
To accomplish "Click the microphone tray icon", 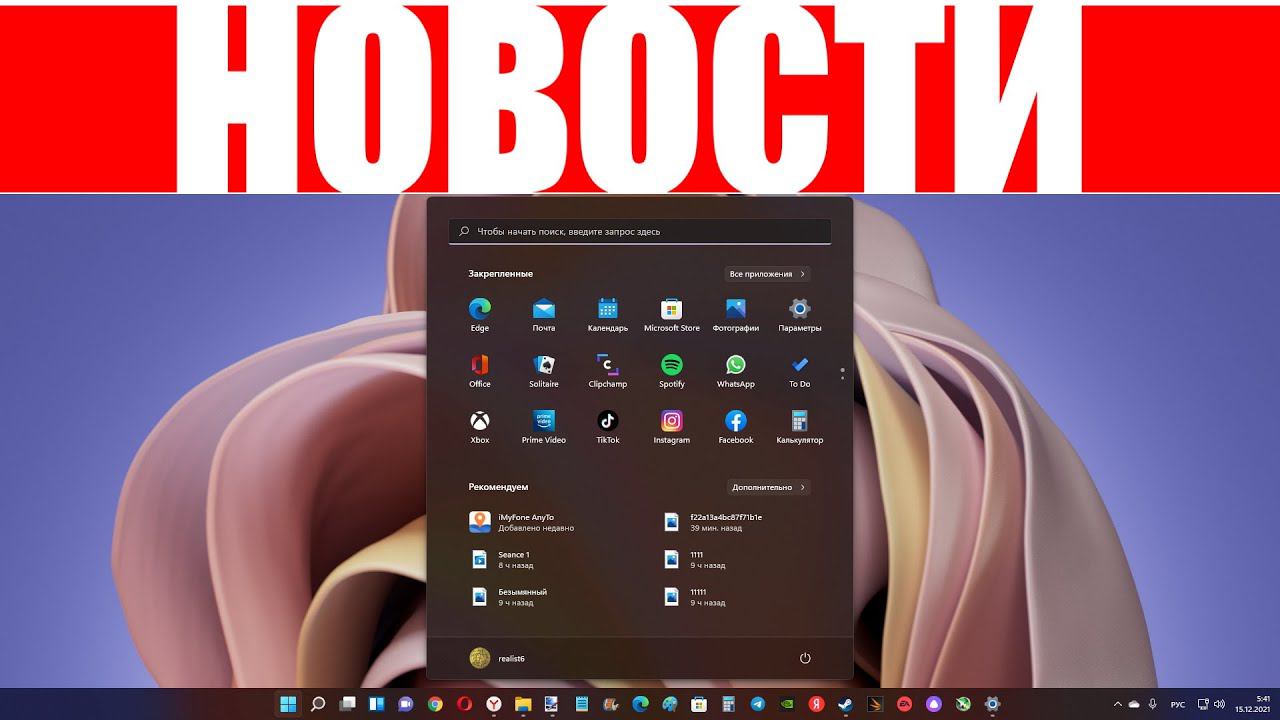I will tap(1153, 704).
